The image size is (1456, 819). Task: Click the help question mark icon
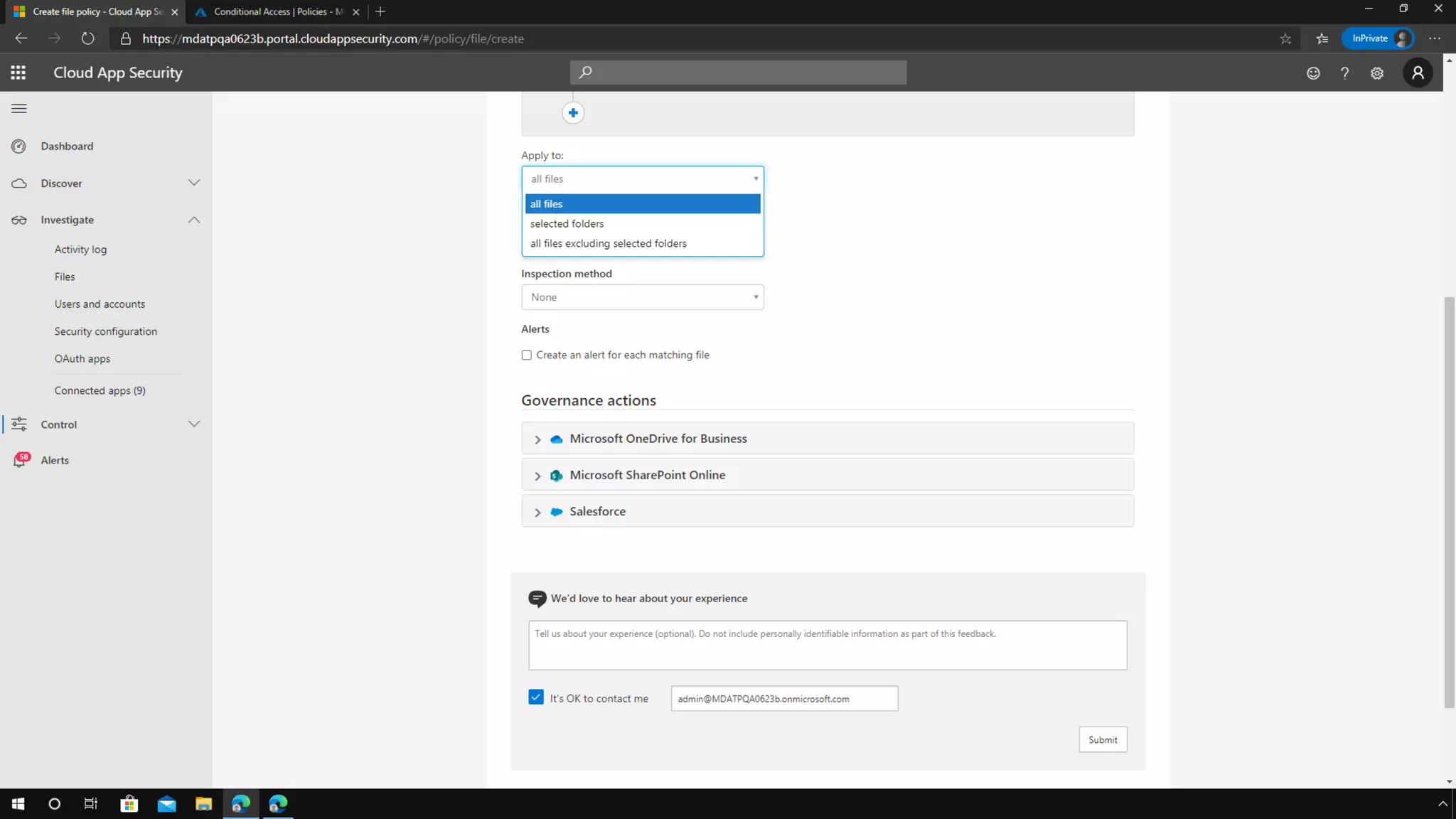[1344, 73]
